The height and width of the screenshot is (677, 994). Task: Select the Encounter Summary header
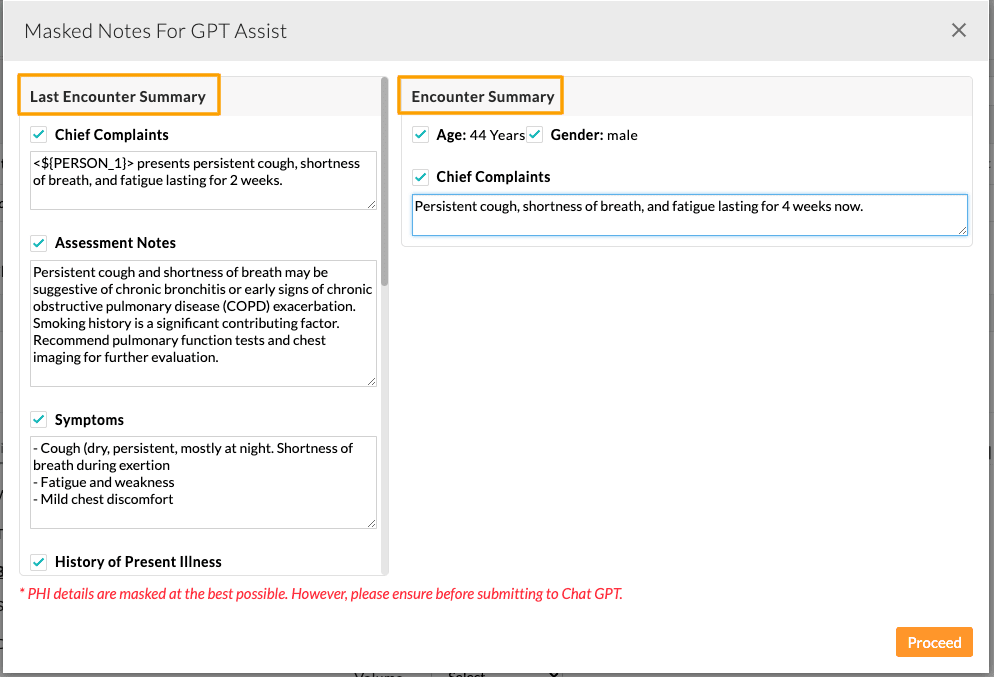[480, 95]
